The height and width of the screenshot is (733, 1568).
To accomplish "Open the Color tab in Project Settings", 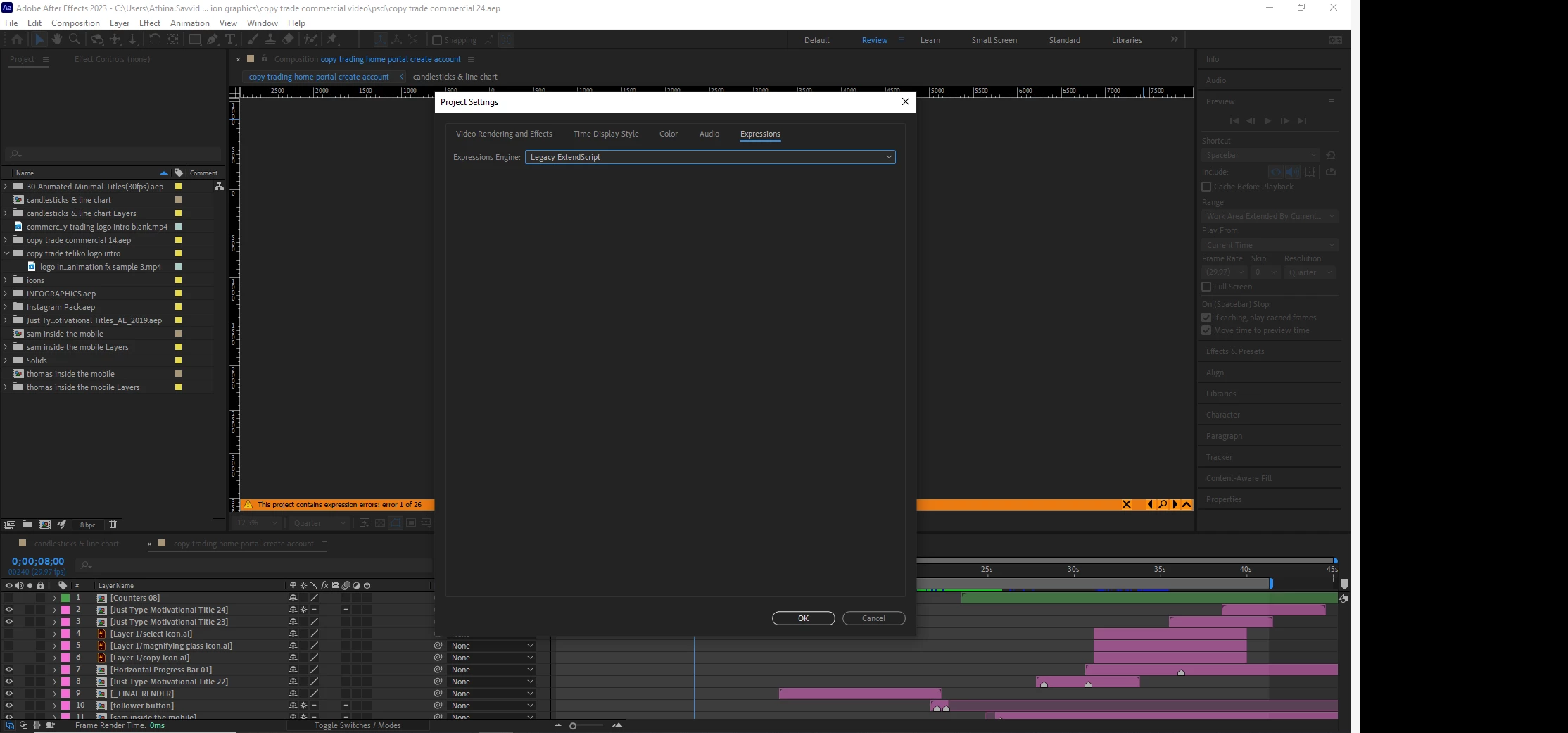I will [669, 134].
